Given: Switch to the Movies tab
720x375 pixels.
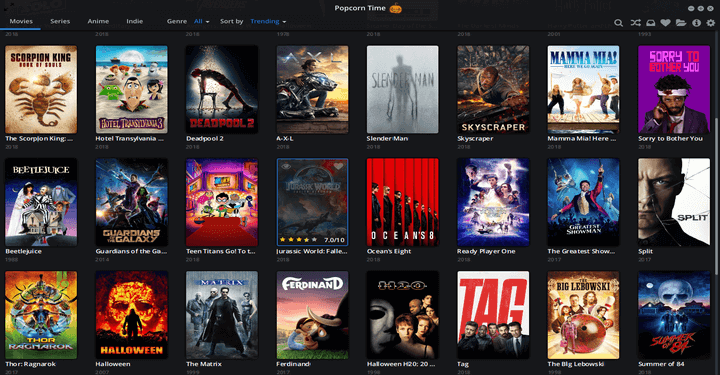Looking at the screenshot, I should coord(21,21).
